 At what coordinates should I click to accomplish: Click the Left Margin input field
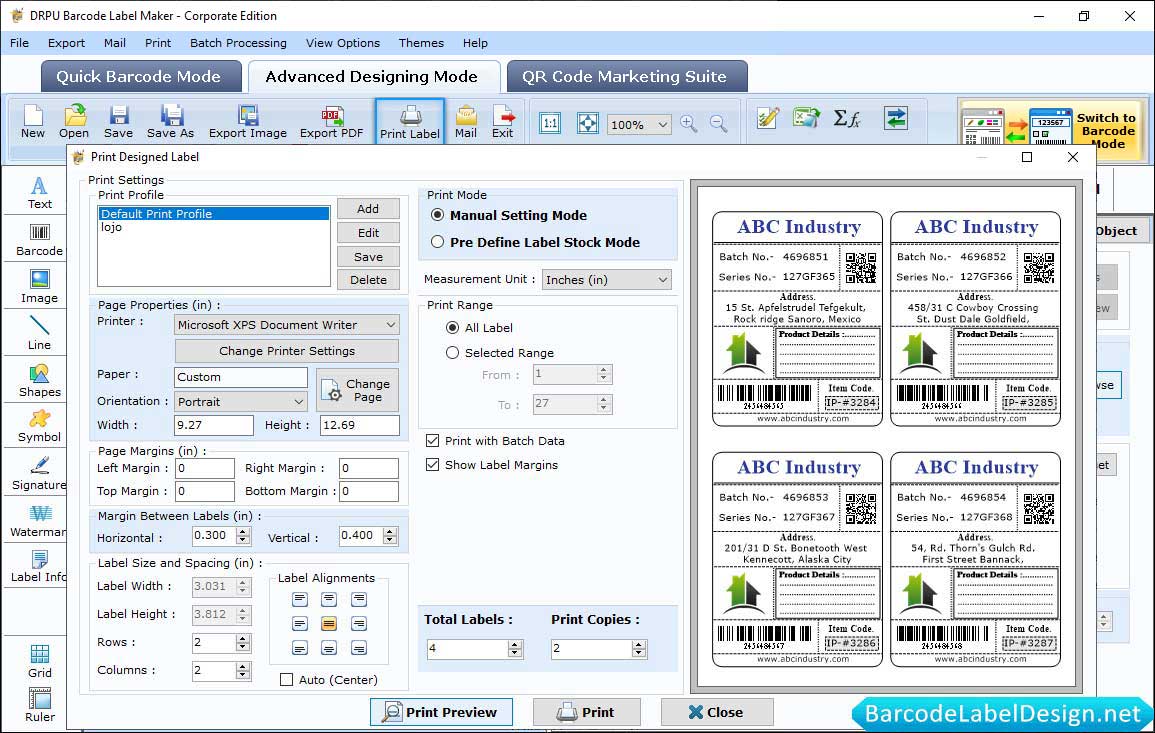(x=205, y=469)
